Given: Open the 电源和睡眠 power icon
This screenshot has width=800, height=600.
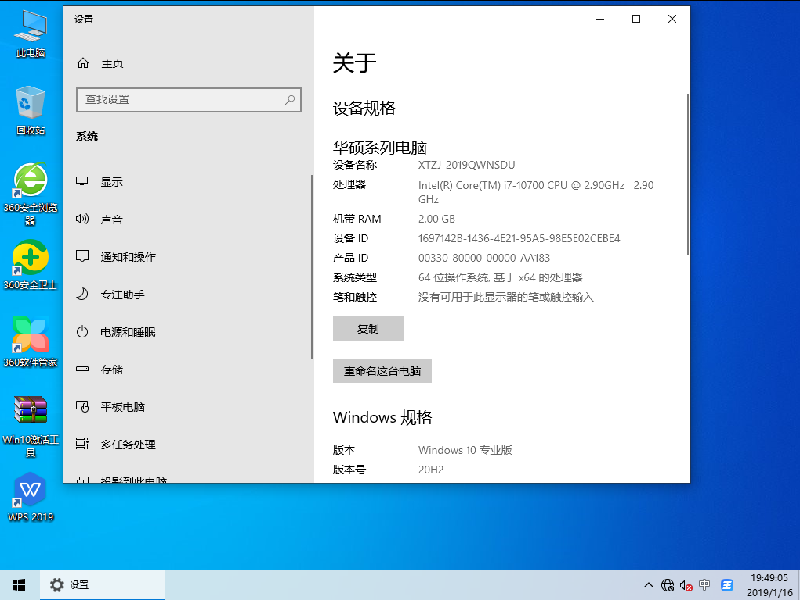Looking at the screenshot, I should click(82, 332).
